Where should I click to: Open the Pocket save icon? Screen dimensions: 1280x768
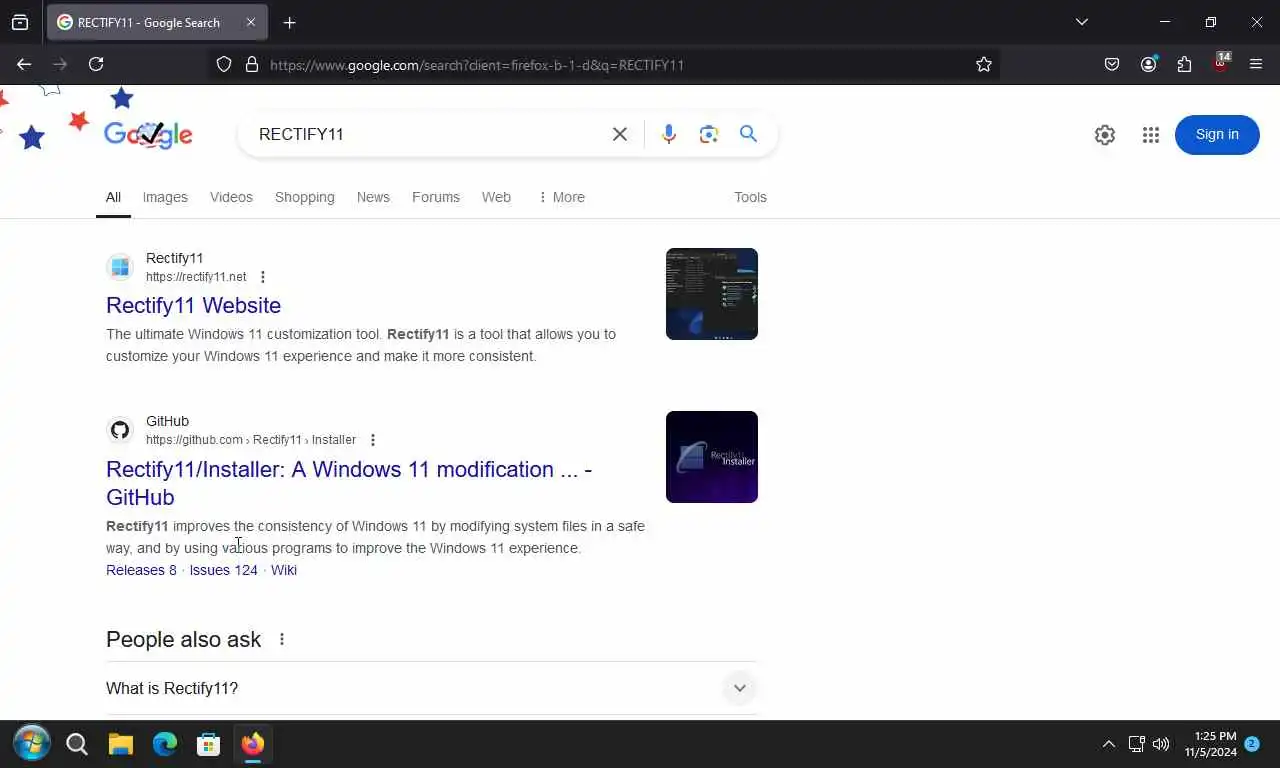click(1112, 64)
